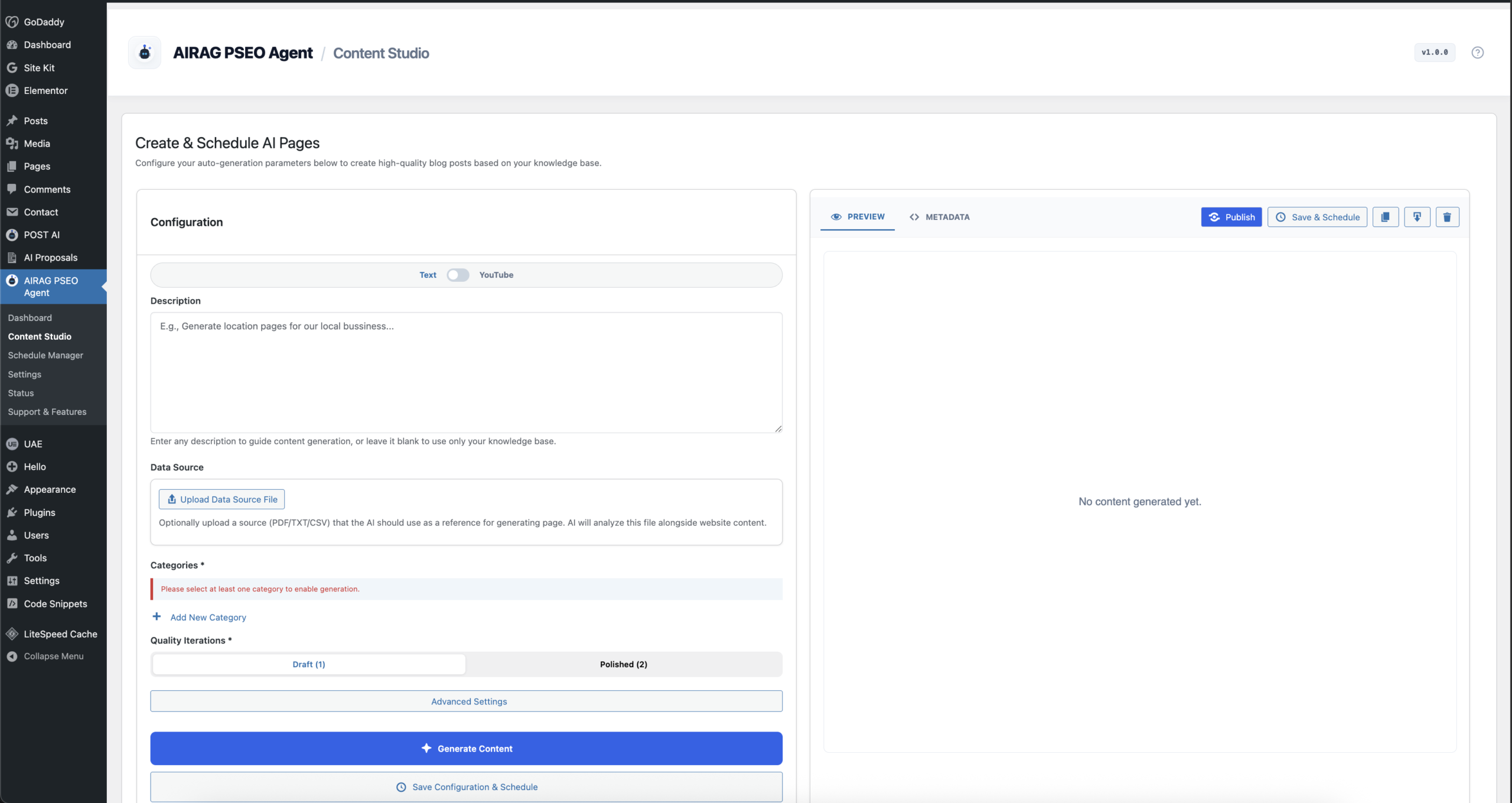The width and height of the screenshot is (1512, 803).
Task: Click the Code Snippets icon
Action: coord(12,604)
